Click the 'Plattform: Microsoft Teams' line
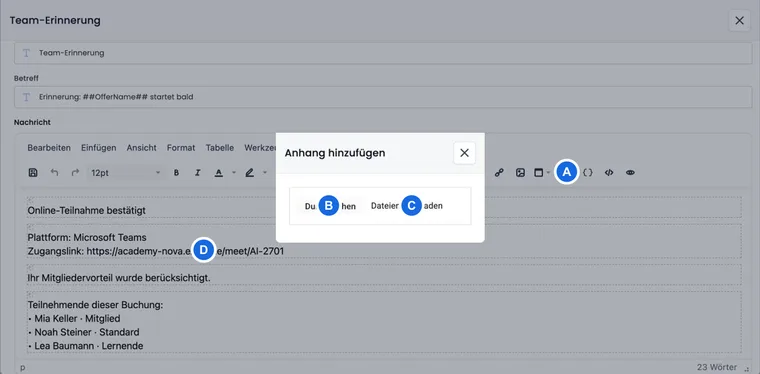 click(87, 237)
